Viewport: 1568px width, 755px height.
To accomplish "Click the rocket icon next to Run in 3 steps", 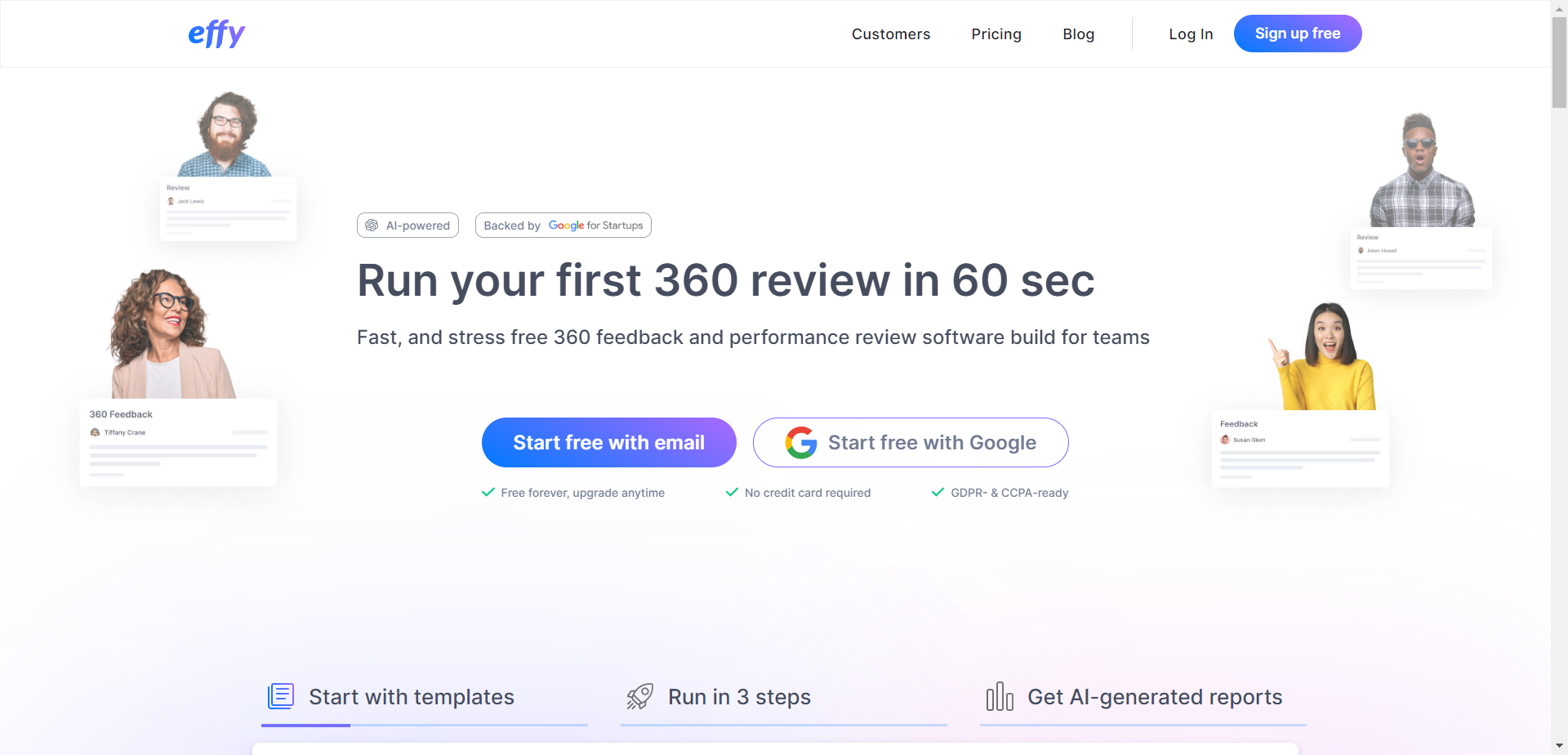I will coord(640,695).
